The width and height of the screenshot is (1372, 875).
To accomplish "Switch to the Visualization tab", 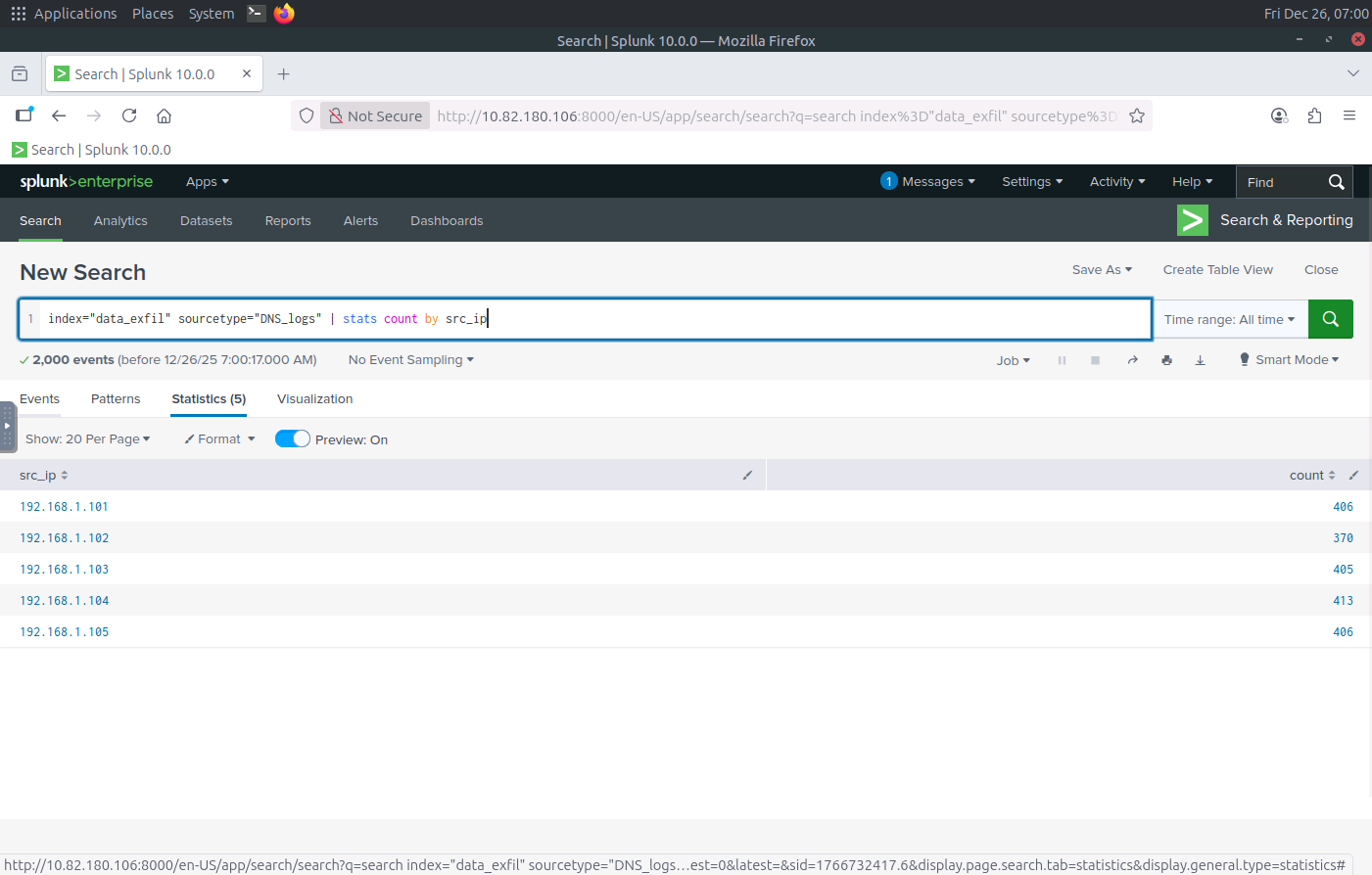I will point(314,399).
